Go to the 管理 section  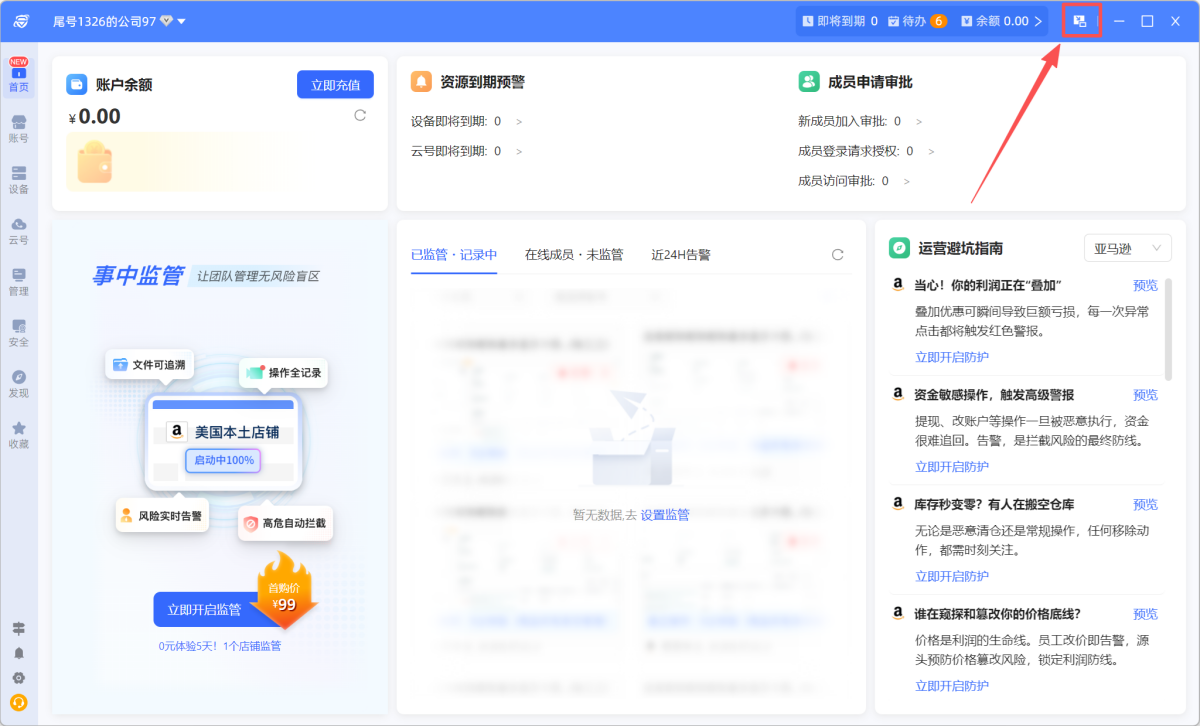click(x=19, y=280)
